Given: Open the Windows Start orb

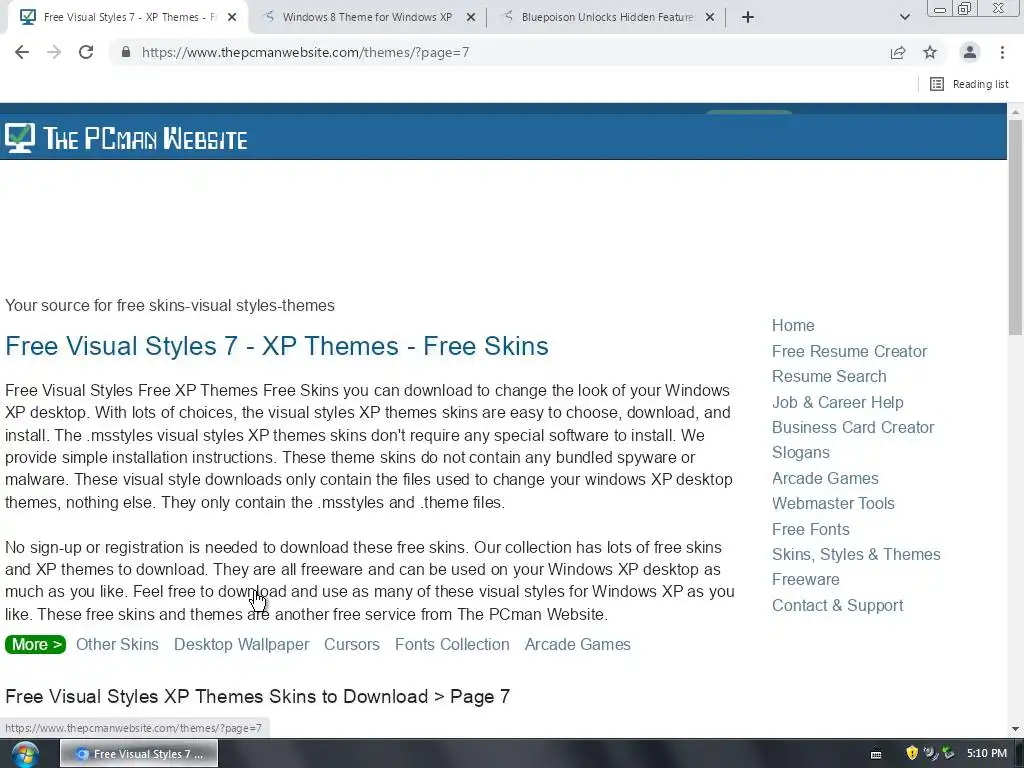Looking at the screenshot, I should (24, 754).
